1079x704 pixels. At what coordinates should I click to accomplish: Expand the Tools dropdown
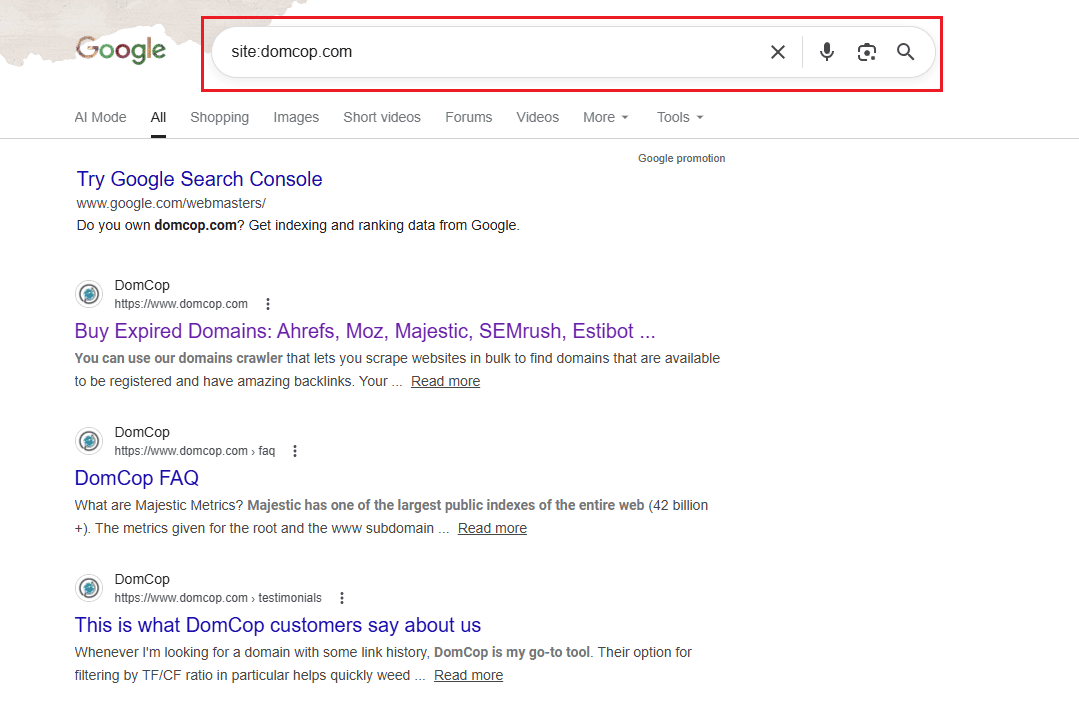tap(680, 117)
